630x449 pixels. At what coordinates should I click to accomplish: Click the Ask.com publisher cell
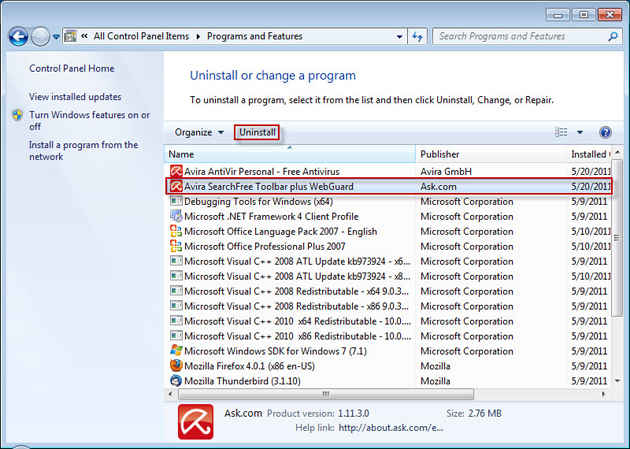point(438,187)
